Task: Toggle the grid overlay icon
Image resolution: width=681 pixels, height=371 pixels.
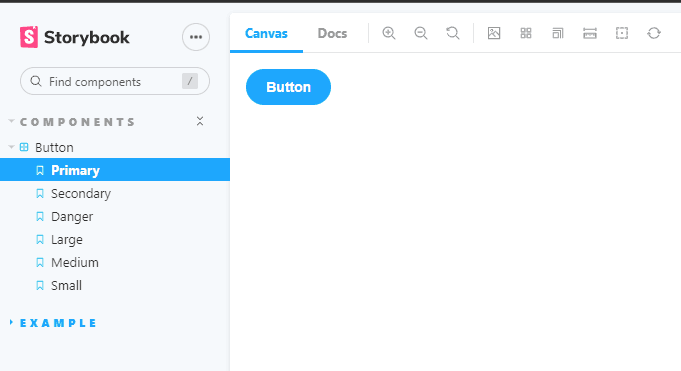Action: [x=526, y=33]
